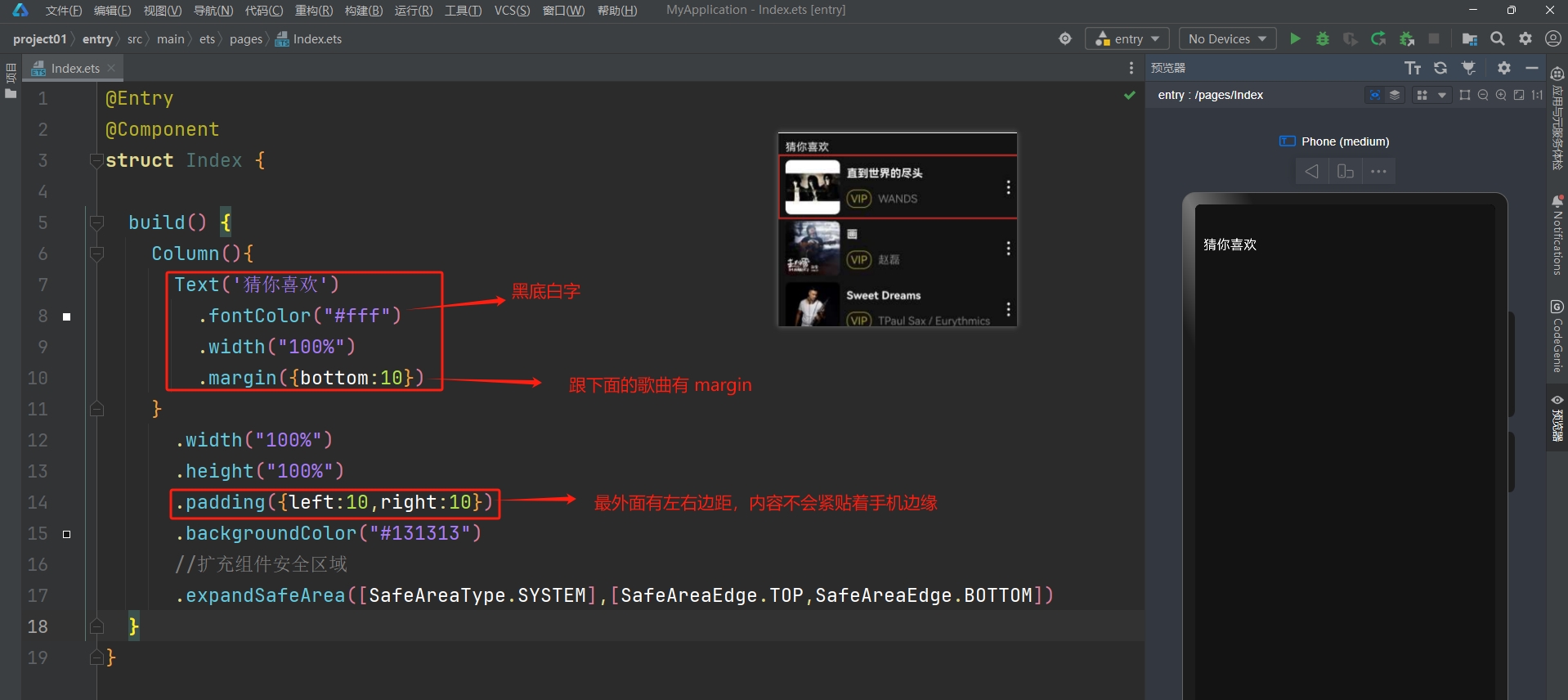Toggle the 预览器 tool window on right sidebar

pos(1557,417)
